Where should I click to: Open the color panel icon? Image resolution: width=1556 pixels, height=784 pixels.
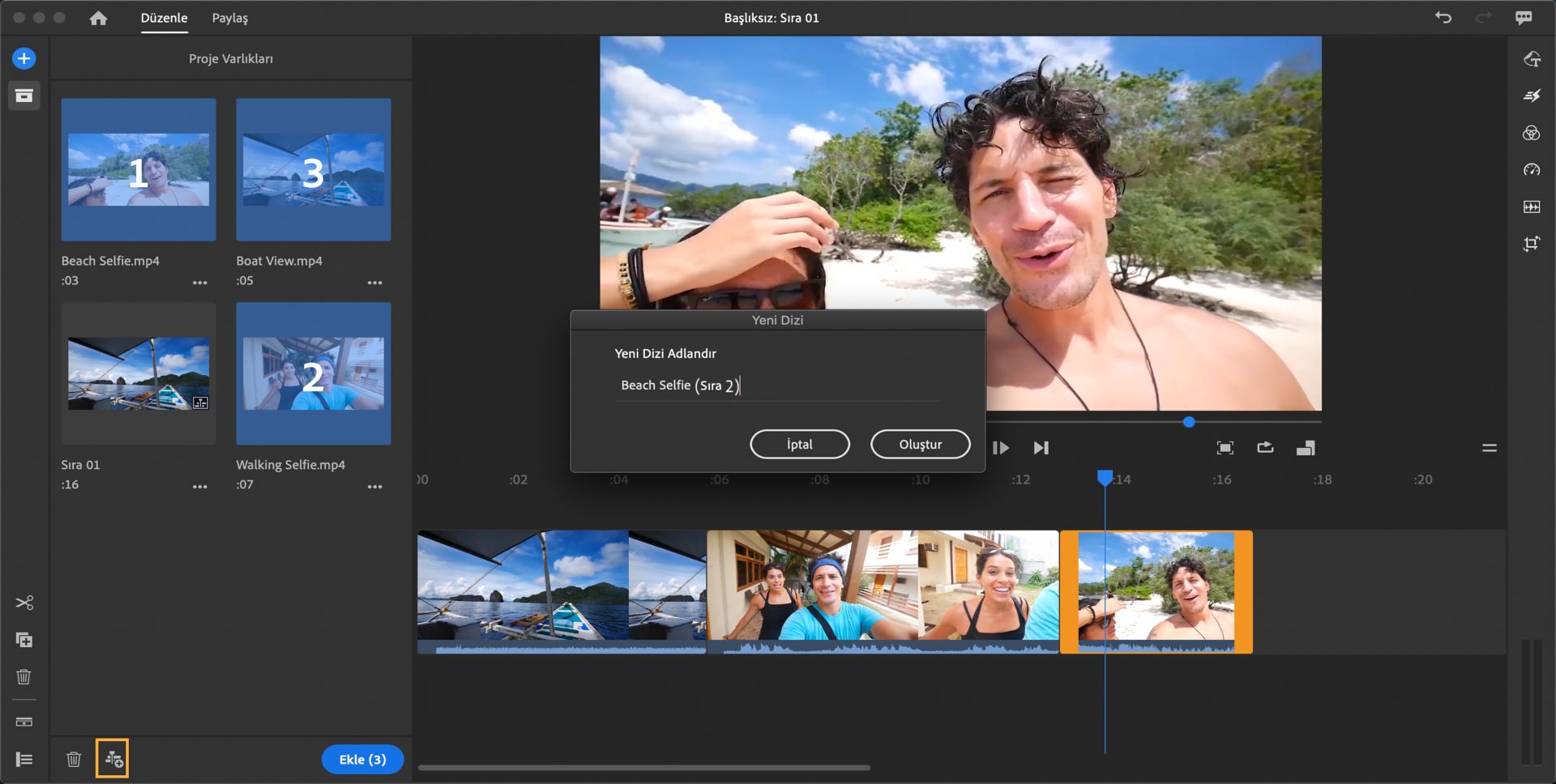[x=1531, y=133]
